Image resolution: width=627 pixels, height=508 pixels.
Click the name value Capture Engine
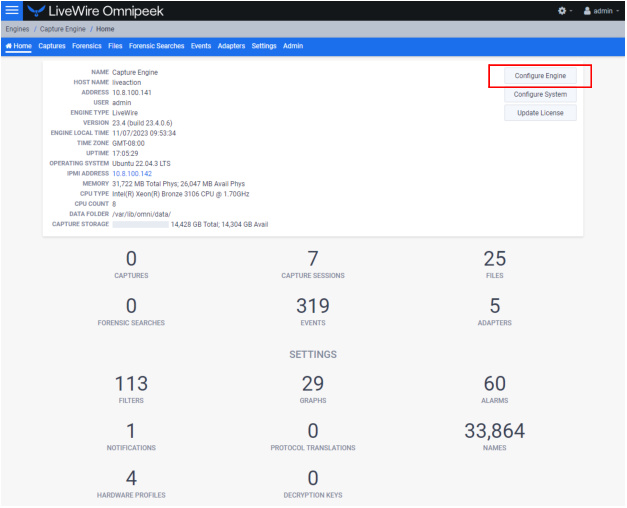click(x=135, y=72)
